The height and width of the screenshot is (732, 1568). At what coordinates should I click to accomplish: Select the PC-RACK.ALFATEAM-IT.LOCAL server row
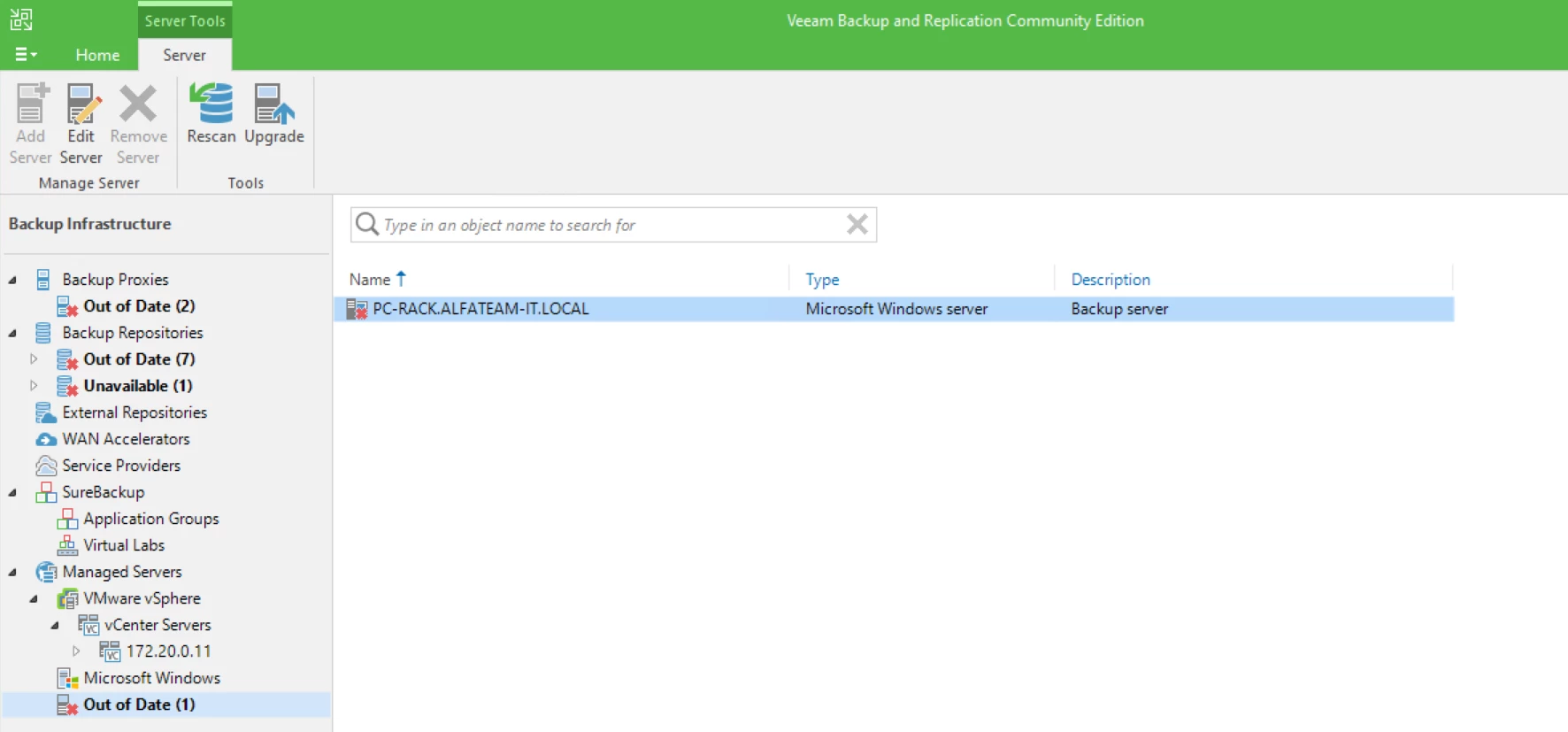(894, 309)
